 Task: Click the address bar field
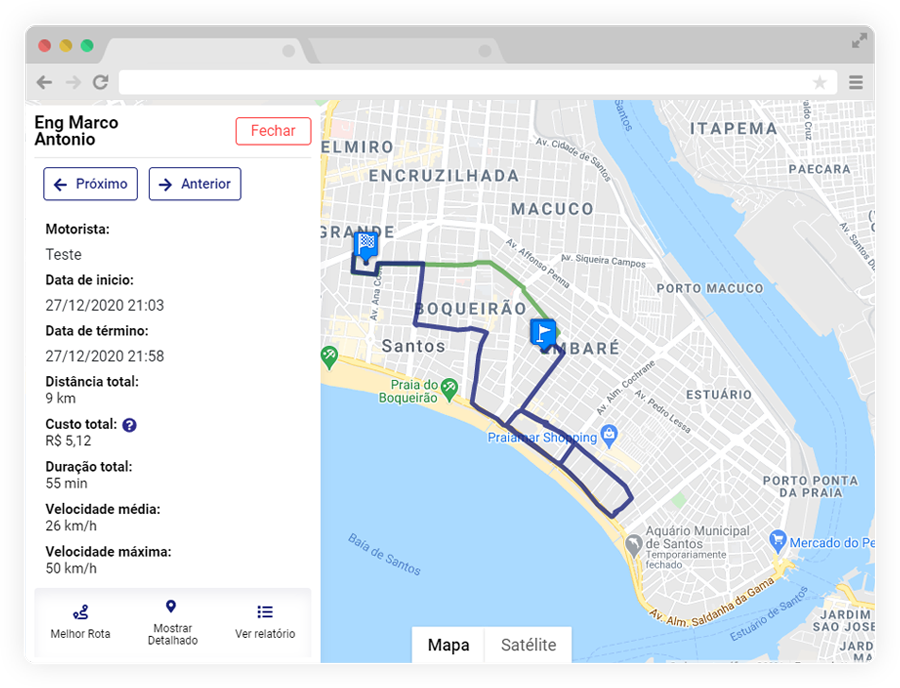point(478,83)
